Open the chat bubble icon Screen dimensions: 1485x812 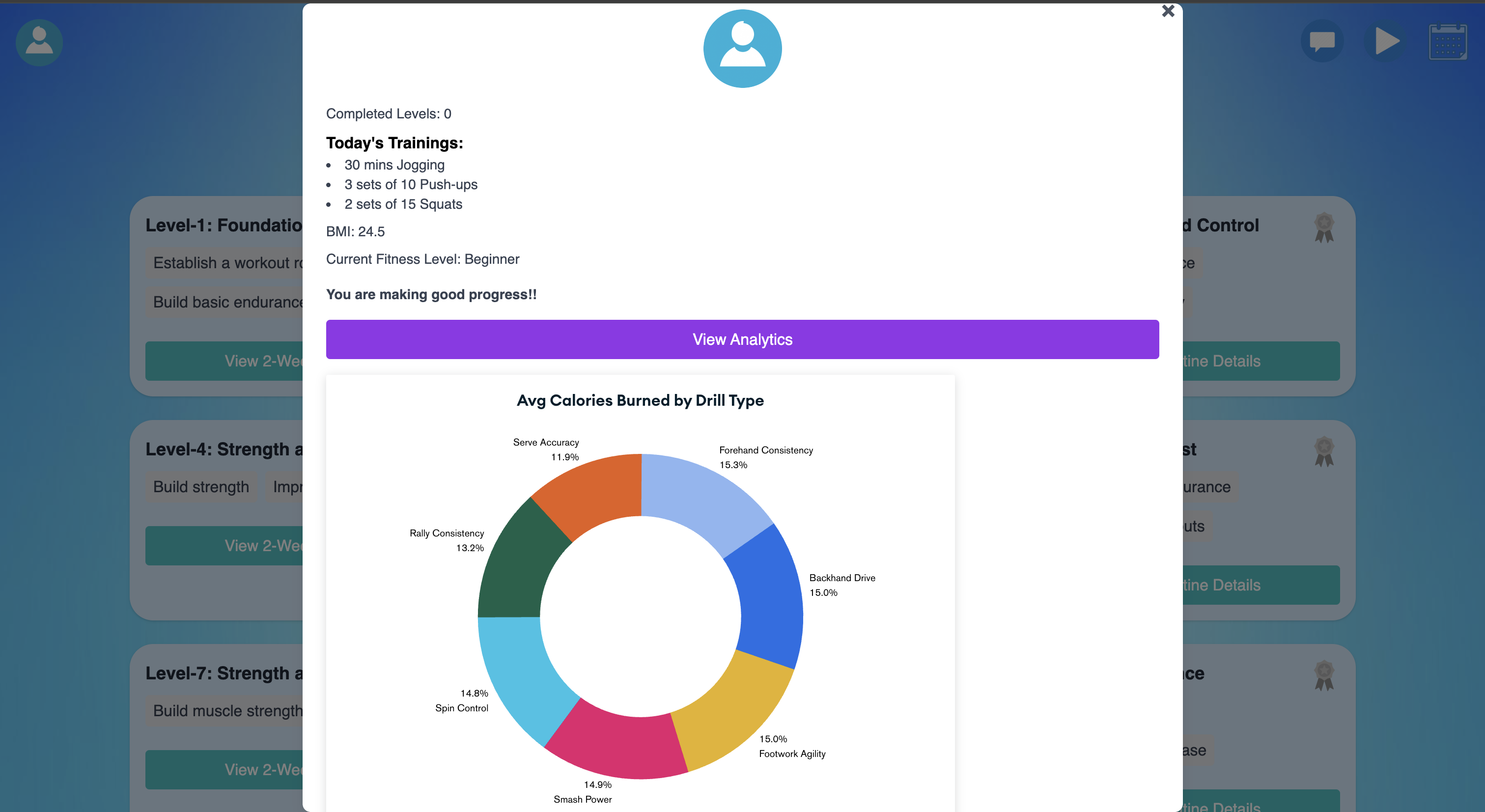[1322, 41]
